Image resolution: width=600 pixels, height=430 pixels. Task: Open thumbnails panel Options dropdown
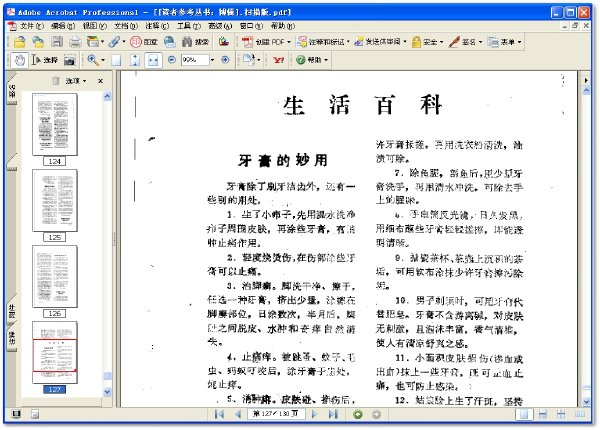click(75, 81)
